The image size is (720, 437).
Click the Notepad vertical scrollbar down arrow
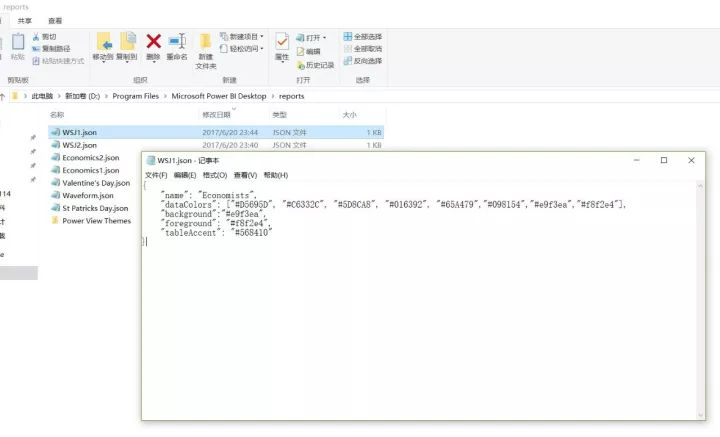pyautogui.click(x=700, y=415)
